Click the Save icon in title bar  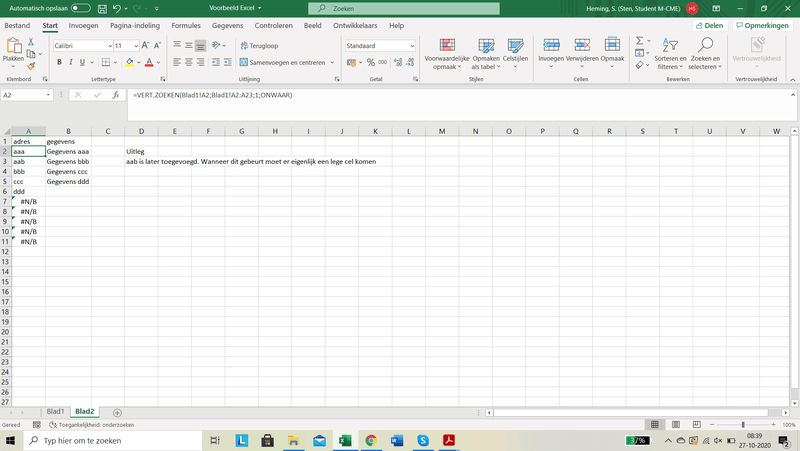[100, 8]
